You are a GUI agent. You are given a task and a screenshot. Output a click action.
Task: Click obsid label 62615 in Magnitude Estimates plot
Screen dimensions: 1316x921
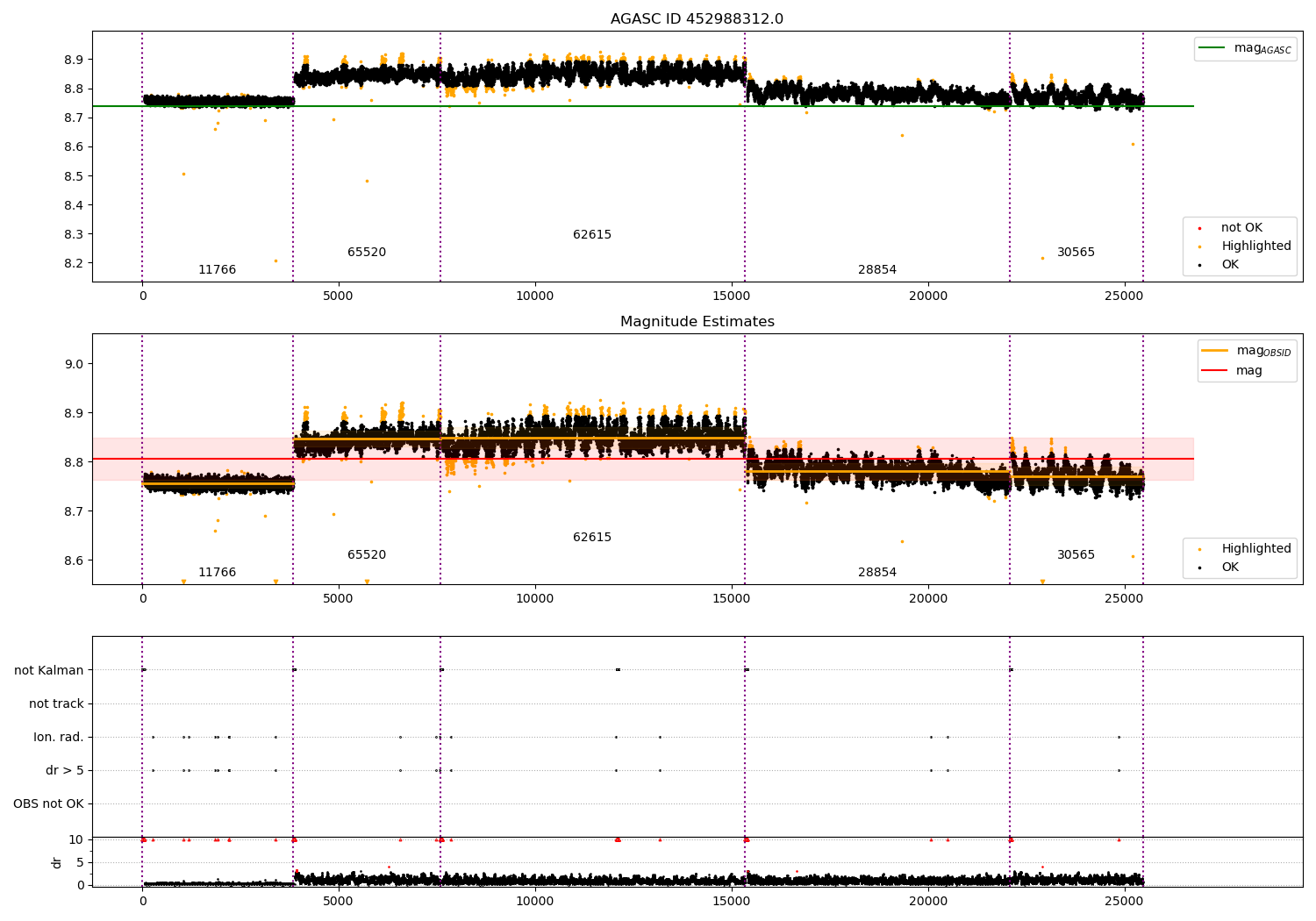coord(592,538)
